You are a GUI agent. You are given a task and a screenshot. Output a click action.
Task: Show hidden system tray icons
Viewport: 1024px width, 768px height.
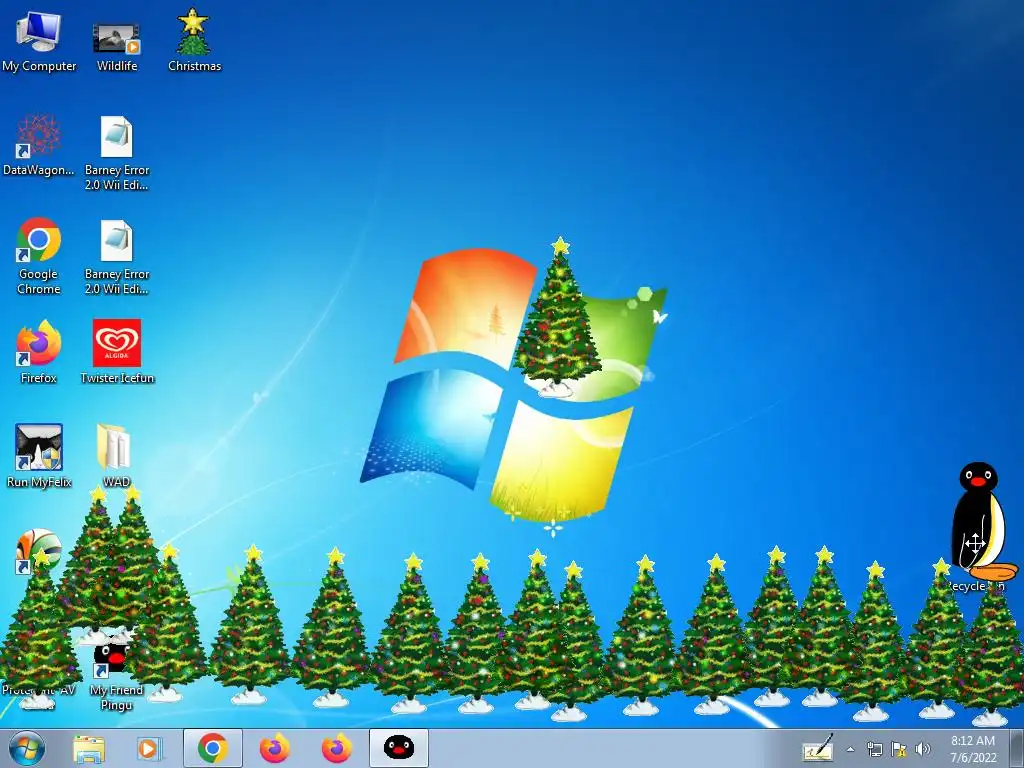(850, 749)
